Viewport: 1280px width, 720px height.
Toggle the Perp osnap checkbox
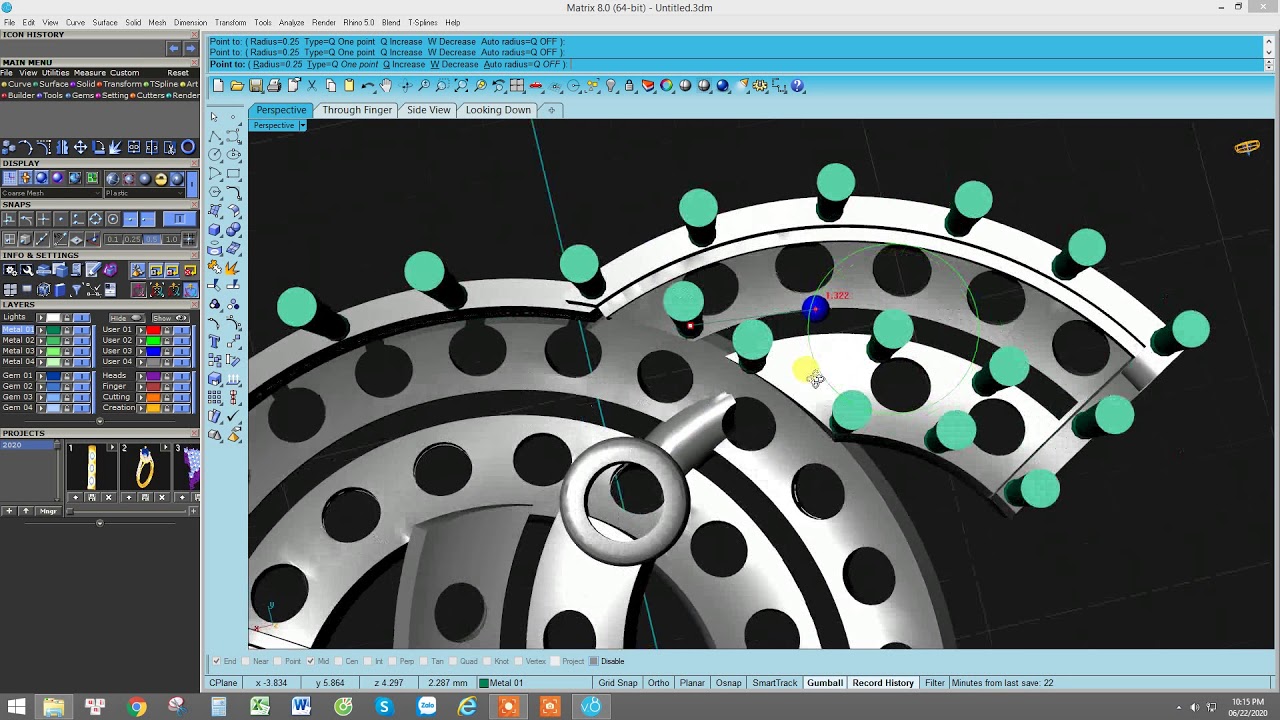pyautogui.click(x=393, y=661)
